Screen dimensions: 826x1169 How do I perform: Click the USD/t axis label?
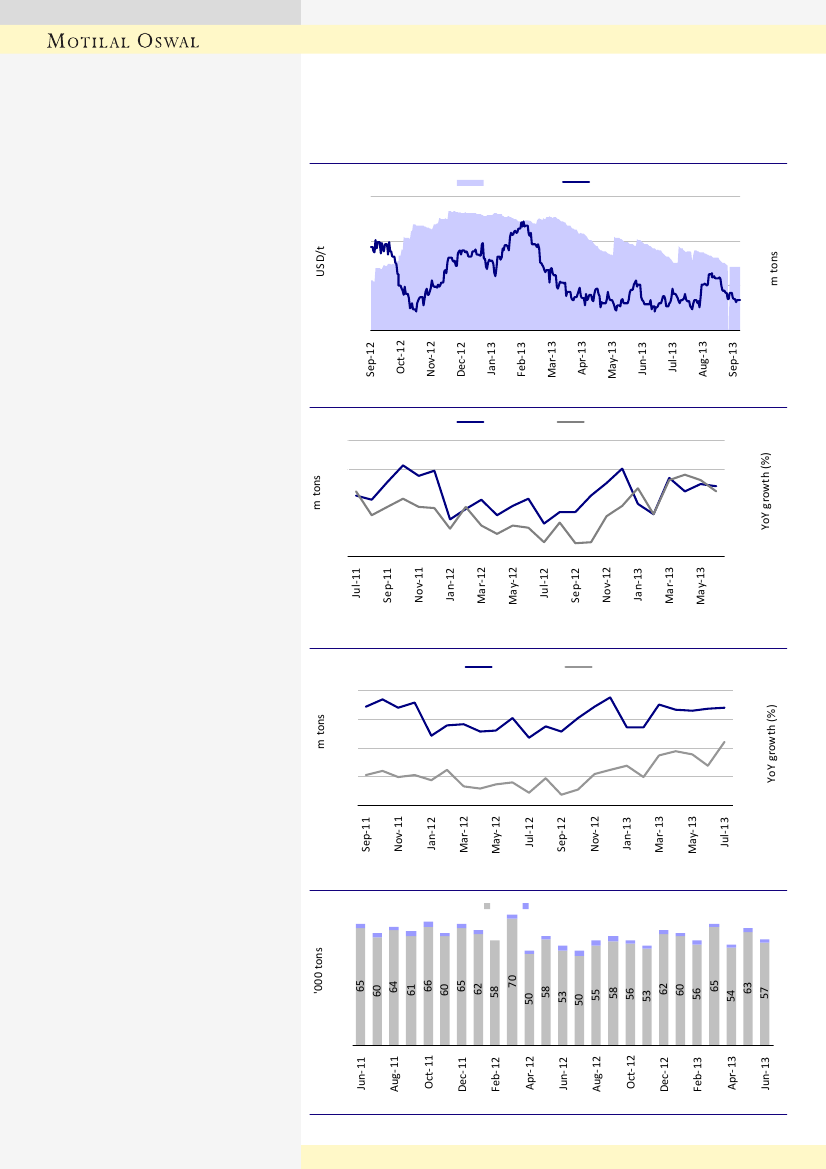(321, 264)
